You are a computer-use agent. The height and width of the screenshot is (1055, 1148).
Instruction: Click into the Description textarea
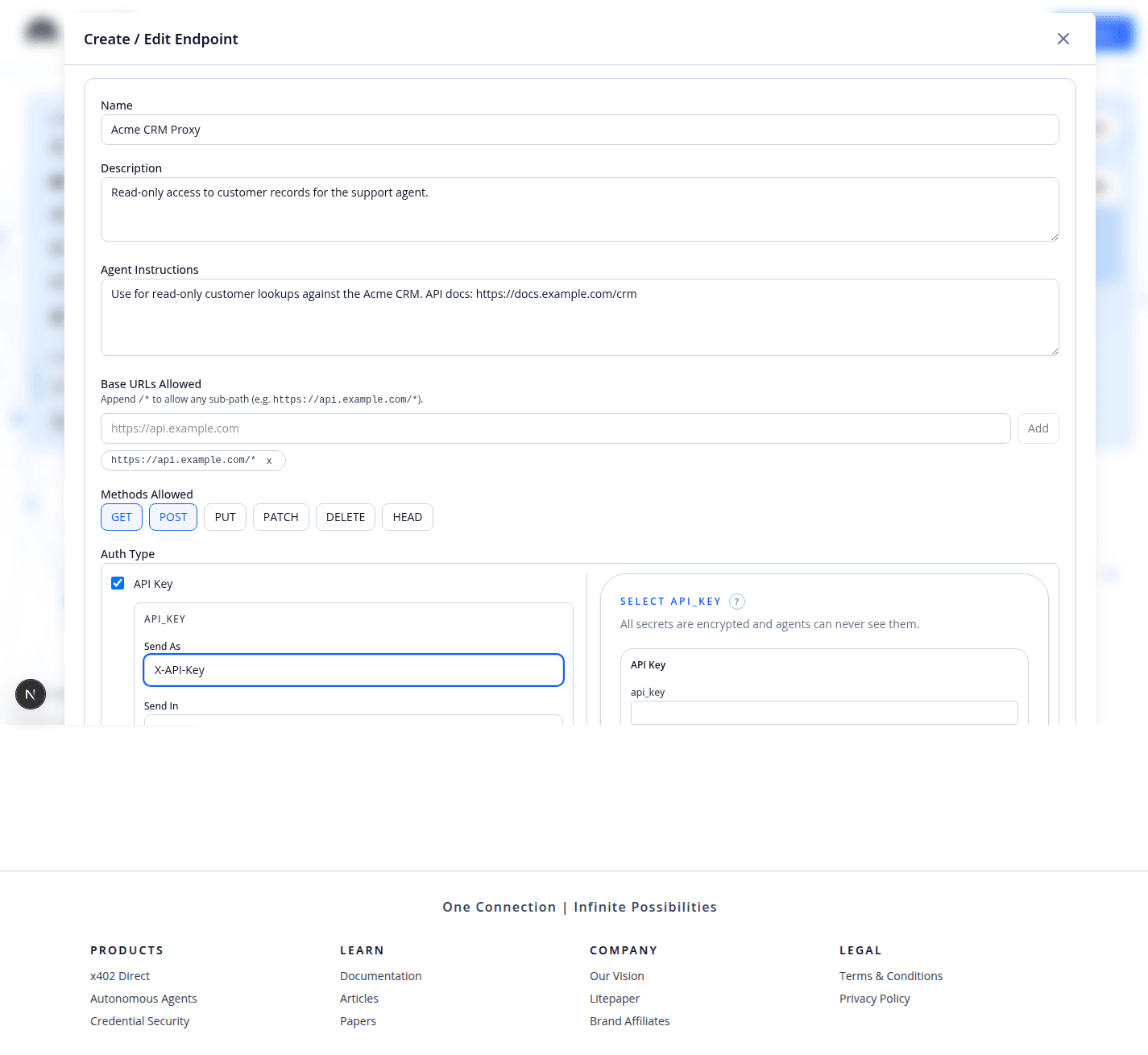pos(580,209)
